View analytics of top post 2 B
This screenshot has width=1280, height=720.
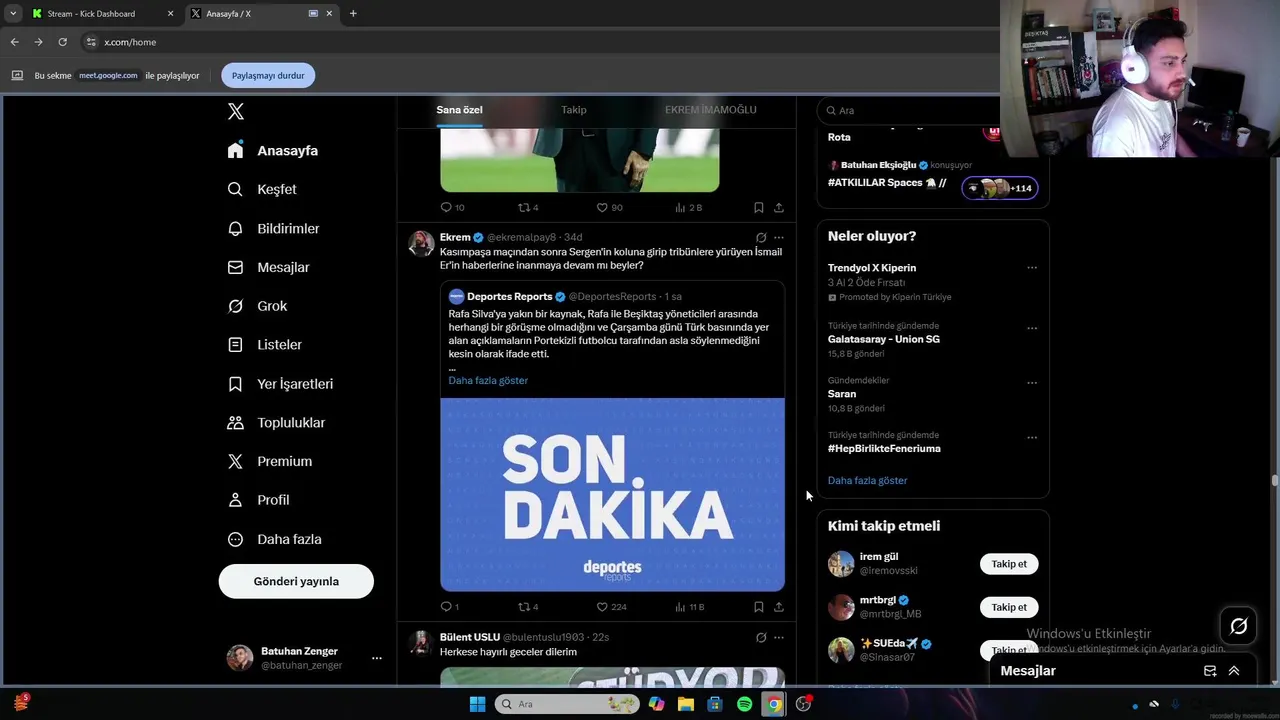(688, 207)
